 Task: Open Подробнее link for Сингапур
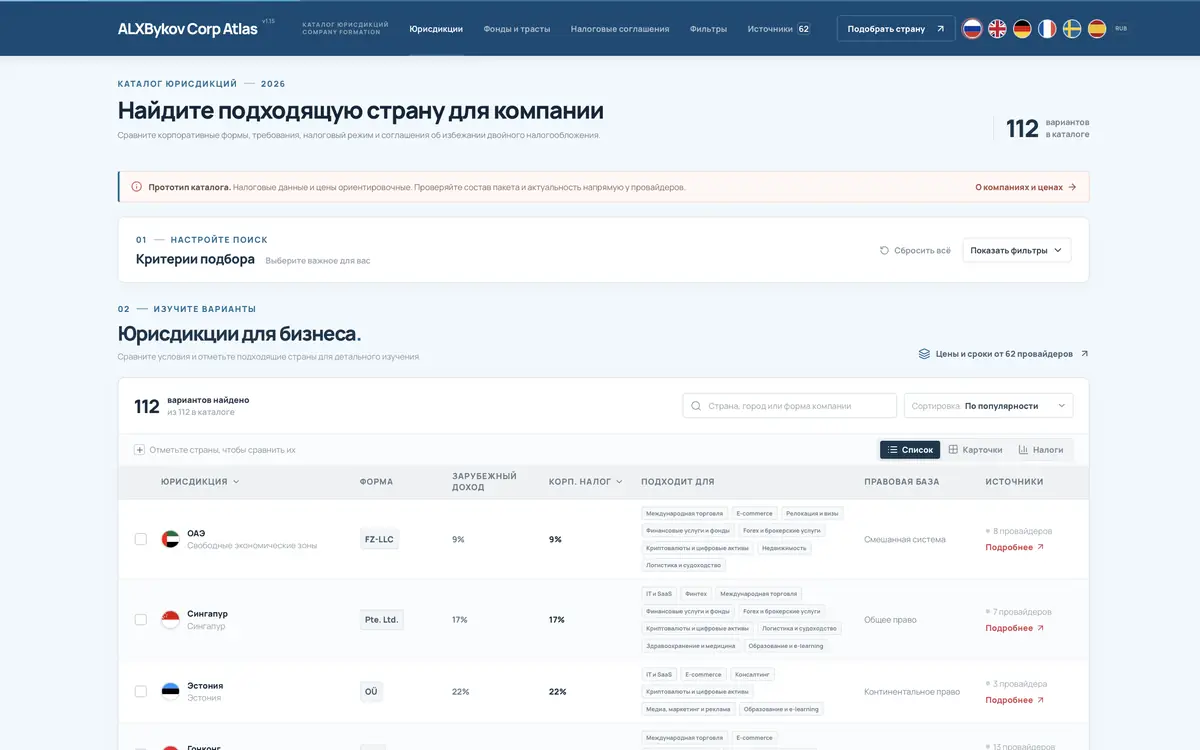(x=1015, y=628)
